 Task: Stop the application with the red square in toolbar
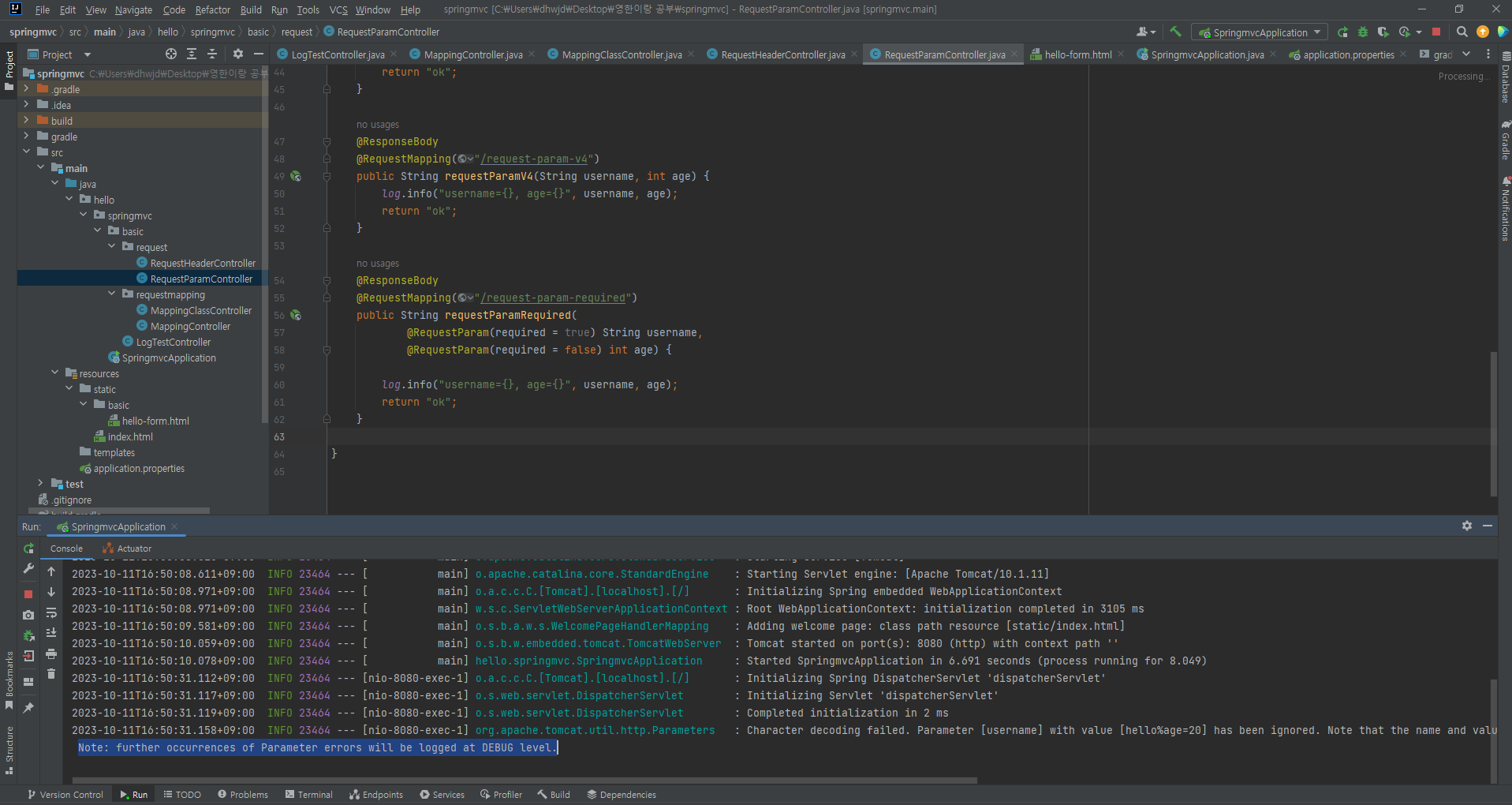tap(1436, 32)
